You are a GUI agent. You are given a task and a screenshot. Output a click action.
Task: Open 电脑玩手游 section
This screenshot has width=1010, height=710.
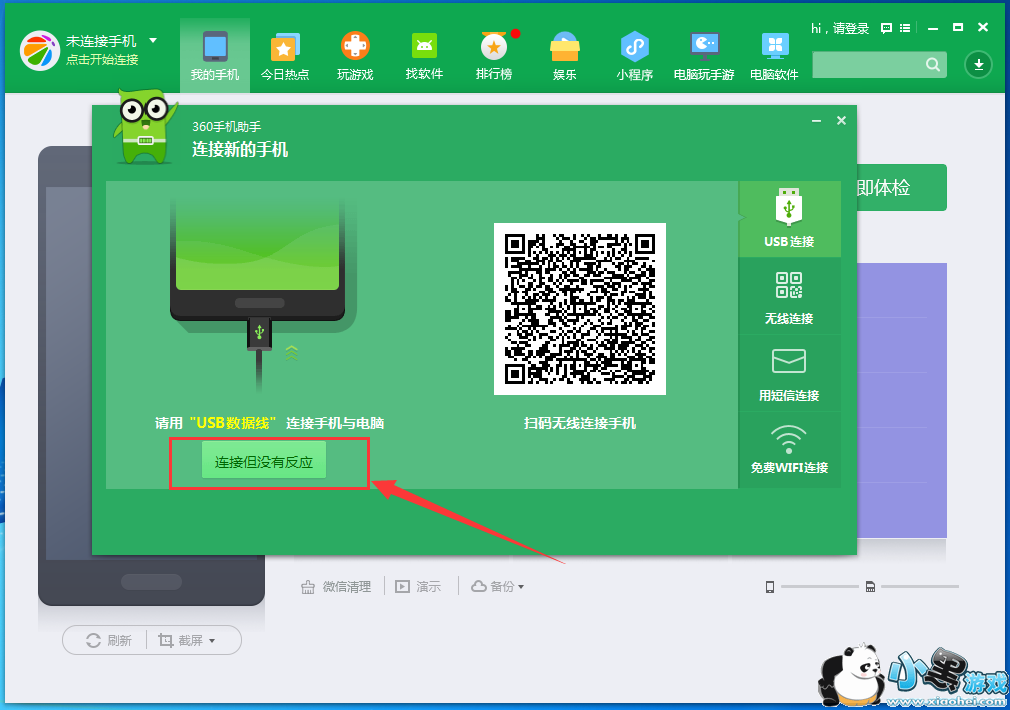coord(704,56)
